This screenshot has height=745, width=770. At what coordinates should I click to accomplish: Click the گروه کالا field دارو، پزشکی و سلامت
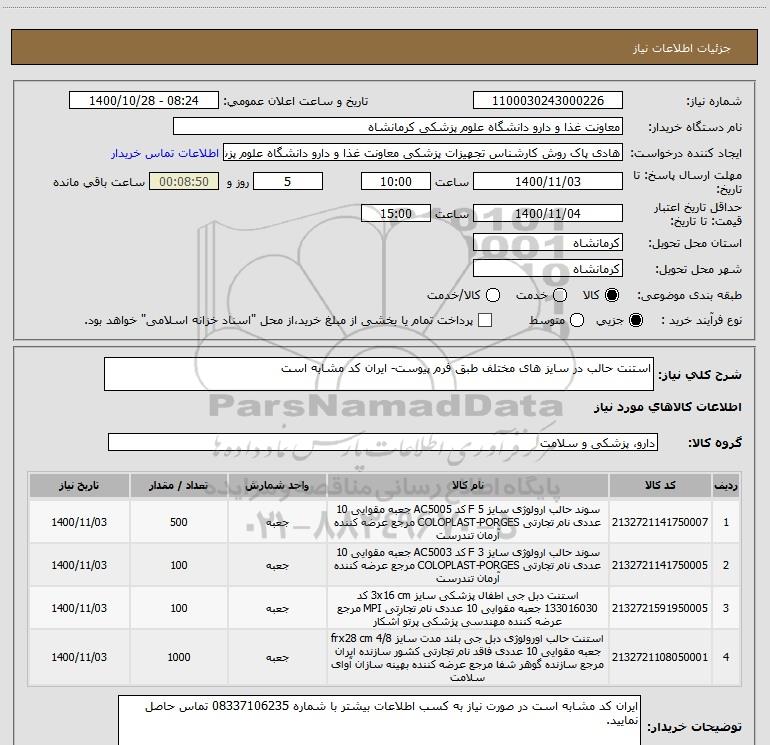(x=383, y=442)
